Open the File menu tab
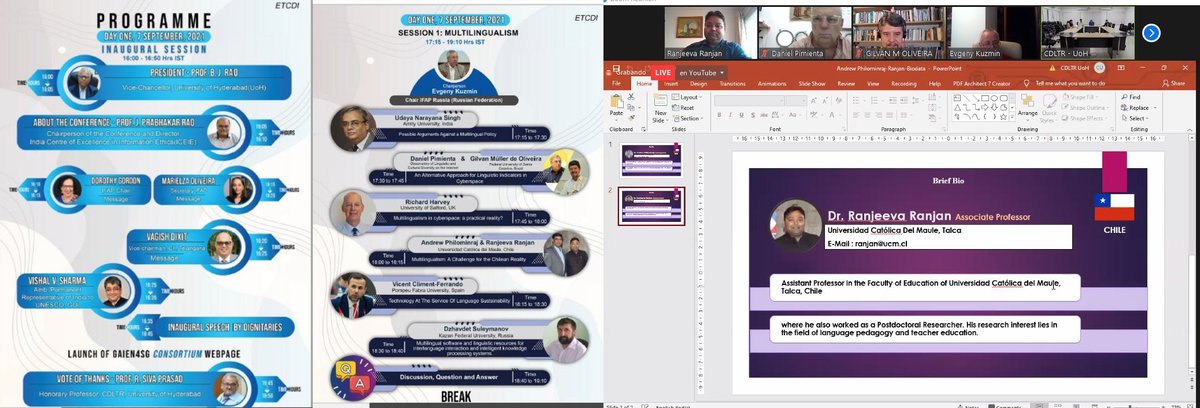The height and width of the screenshot is (408, 1200). 616,84
